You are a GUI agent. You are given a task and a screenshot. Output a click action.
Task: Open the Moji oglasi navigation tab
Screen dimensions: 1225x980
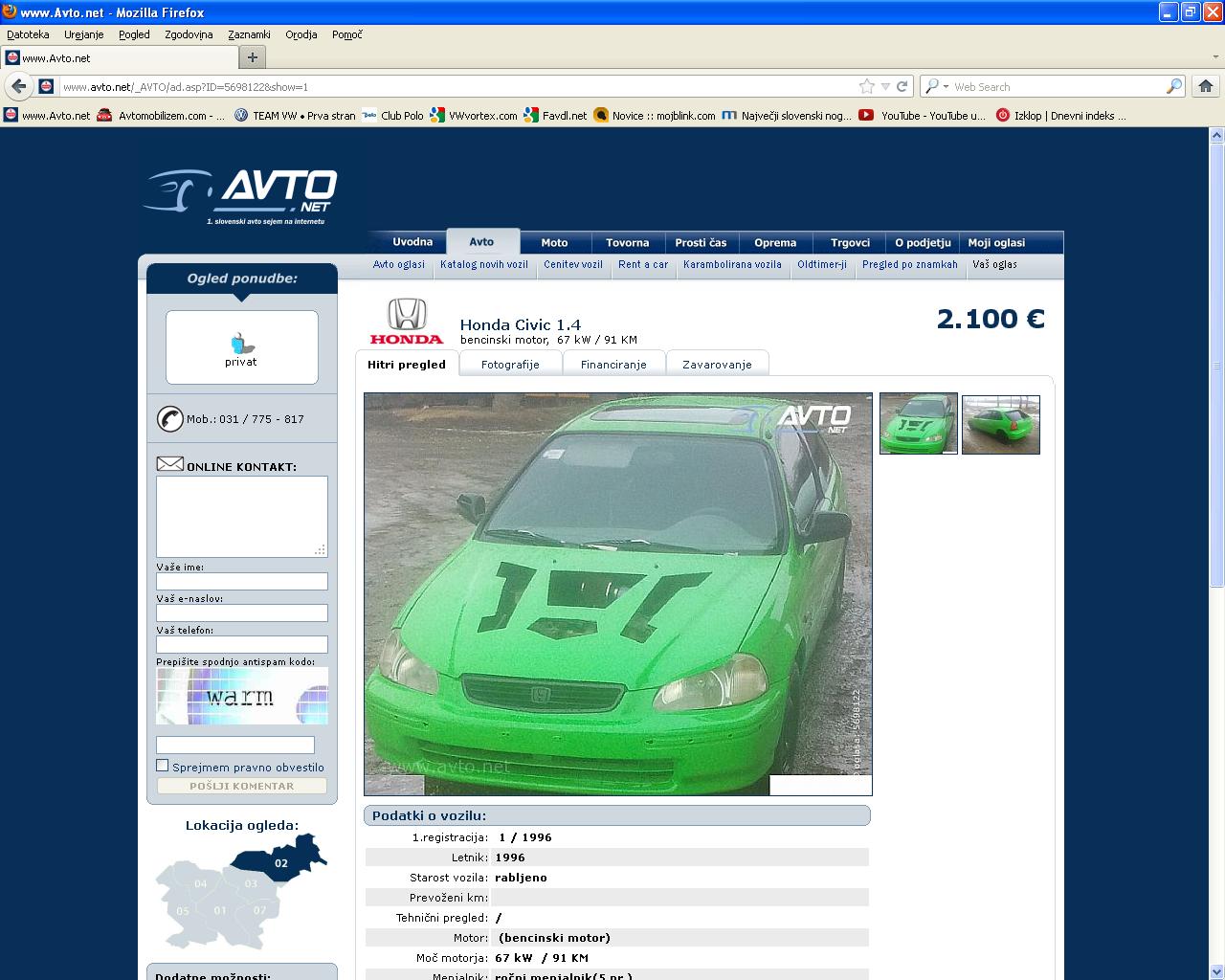coord(996,243)
